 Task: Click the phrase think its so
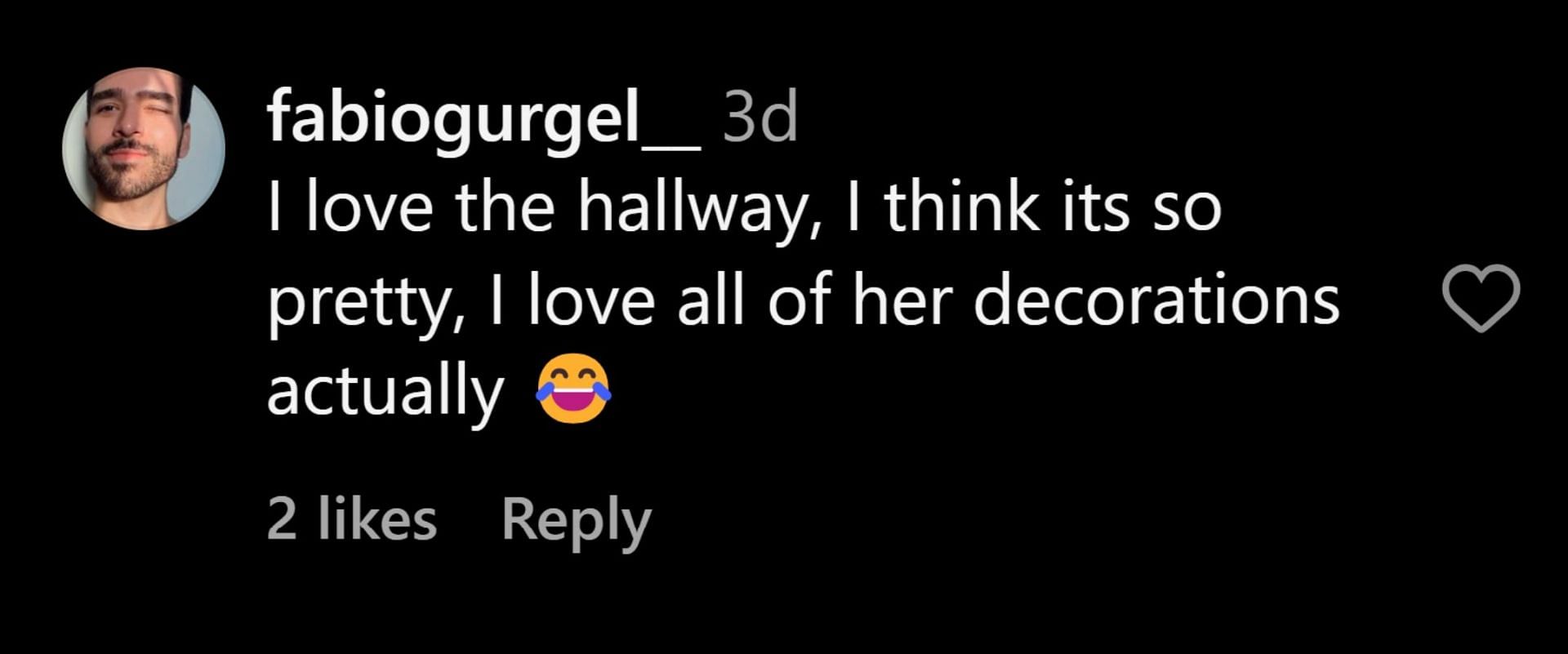tap(1053, 207)
